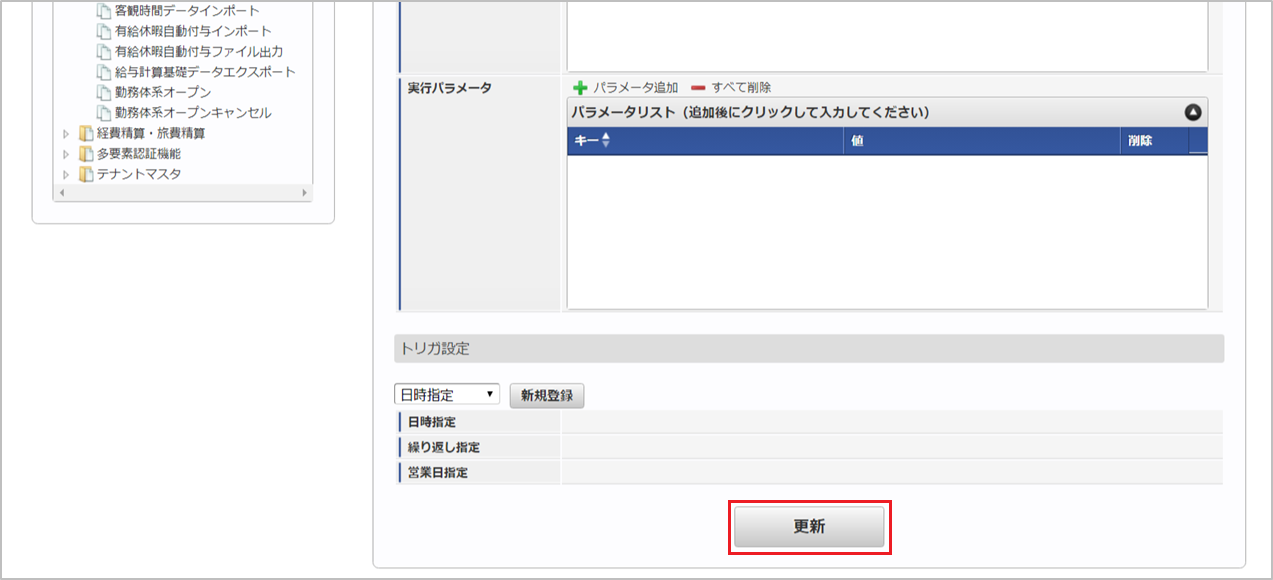Viewport: 1273px width, 580px height.
Task: Click the トリガ設定 section header
Action: coord(809,348)
